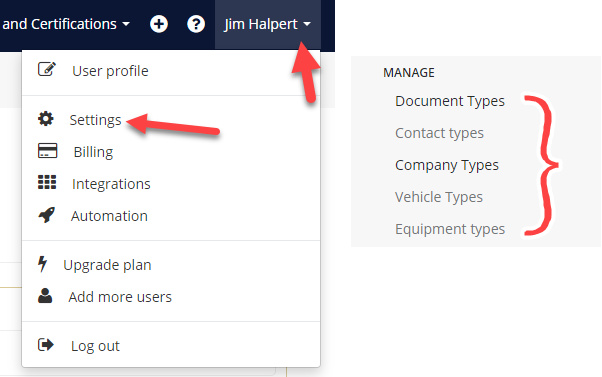Click the MANAGE section heading

click(x=409, y=73)
